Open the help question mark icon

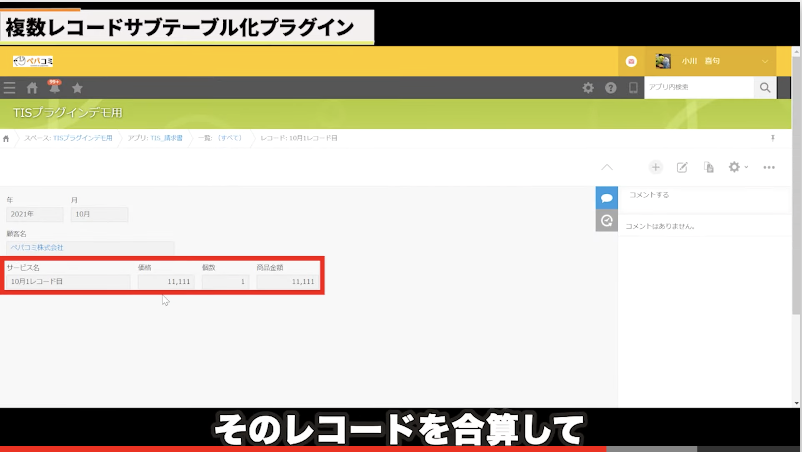click(610, 88)
